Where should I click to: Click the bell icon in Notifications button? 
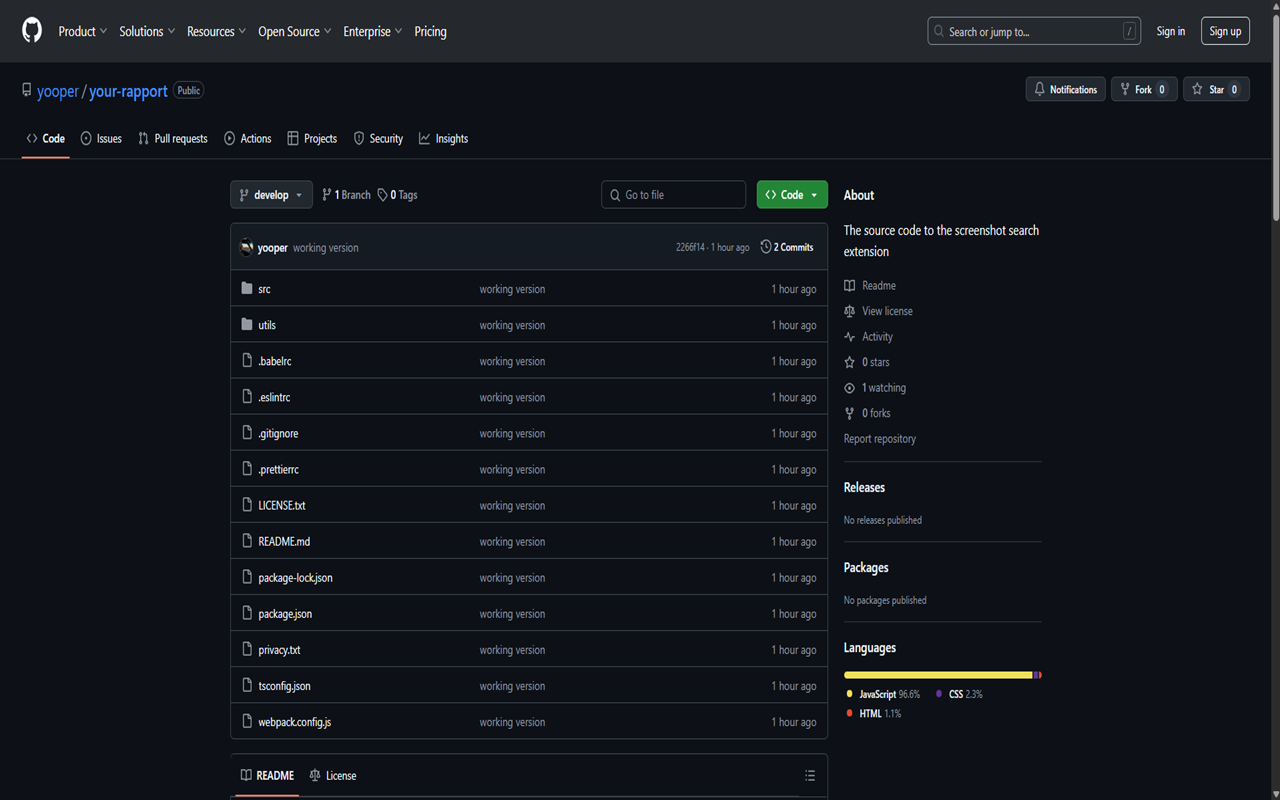point(1040,90)
